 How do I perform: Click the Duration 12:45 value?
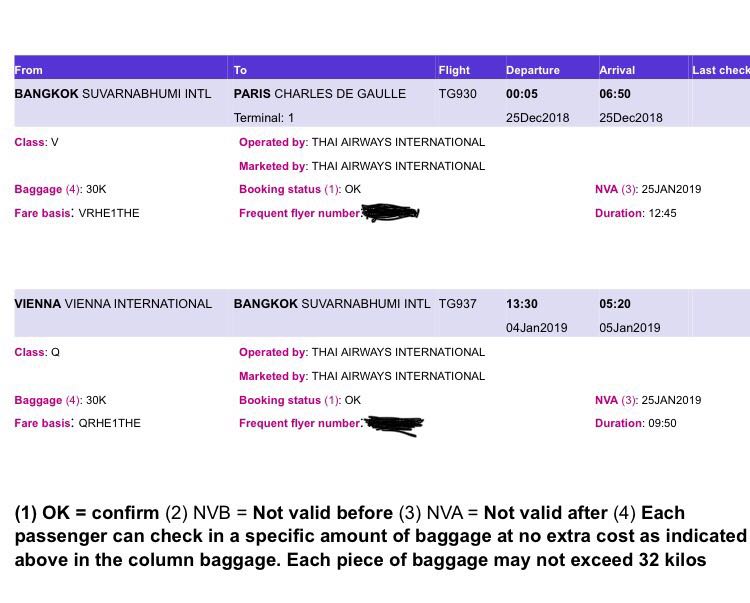662,213
